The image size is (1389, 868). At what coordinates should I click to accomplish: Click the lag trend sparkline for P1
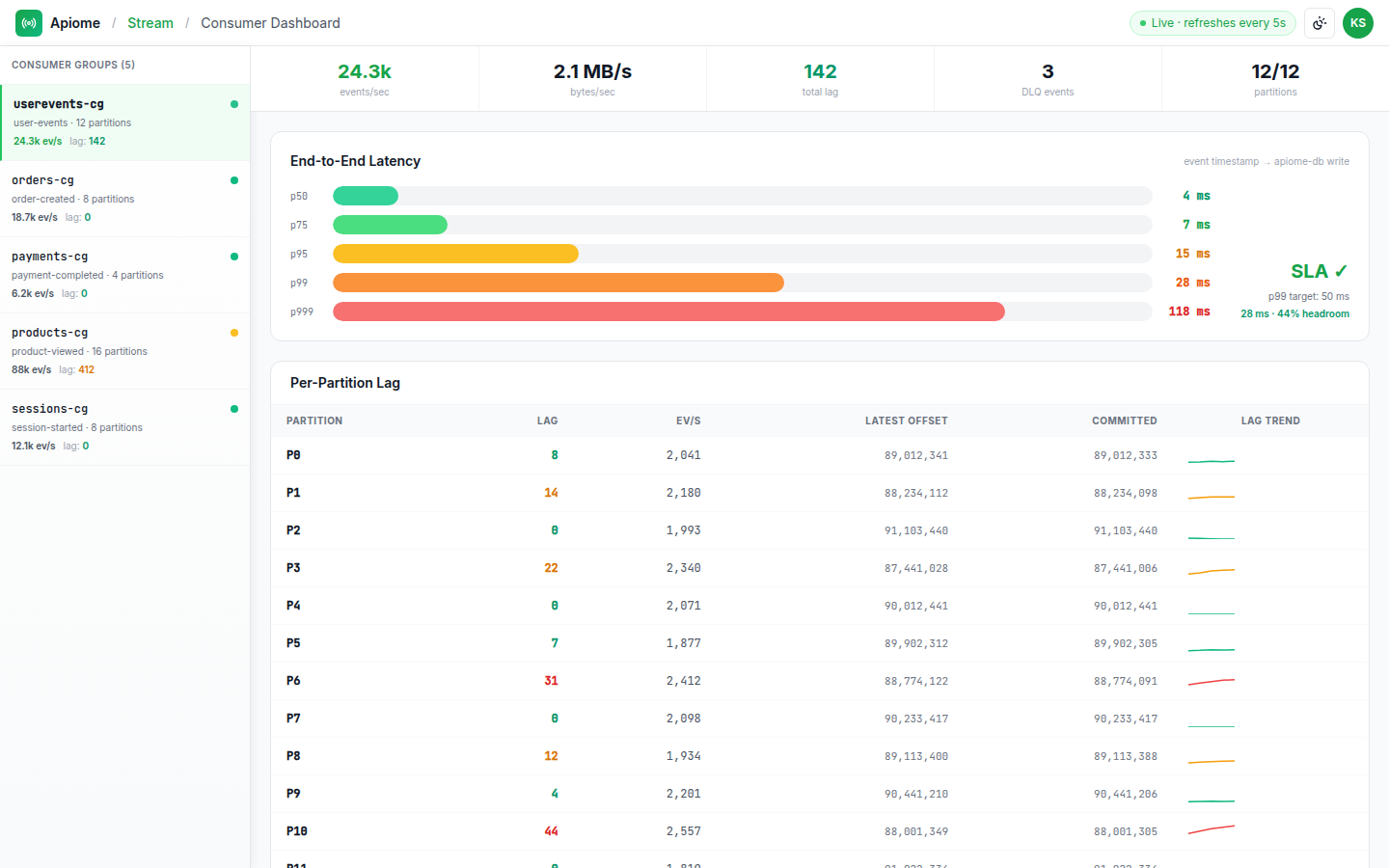coord(1212,497)
